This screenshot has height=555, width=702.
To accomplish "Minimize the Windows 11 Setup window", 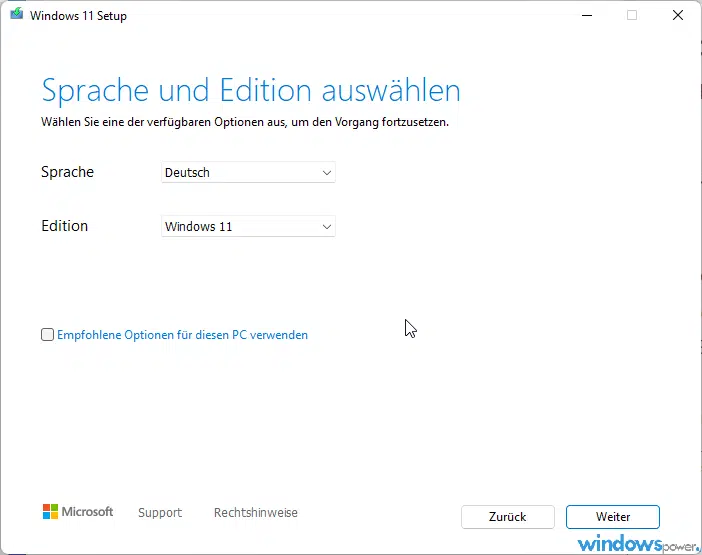I will pyautogui.click(x=587, y=15).
